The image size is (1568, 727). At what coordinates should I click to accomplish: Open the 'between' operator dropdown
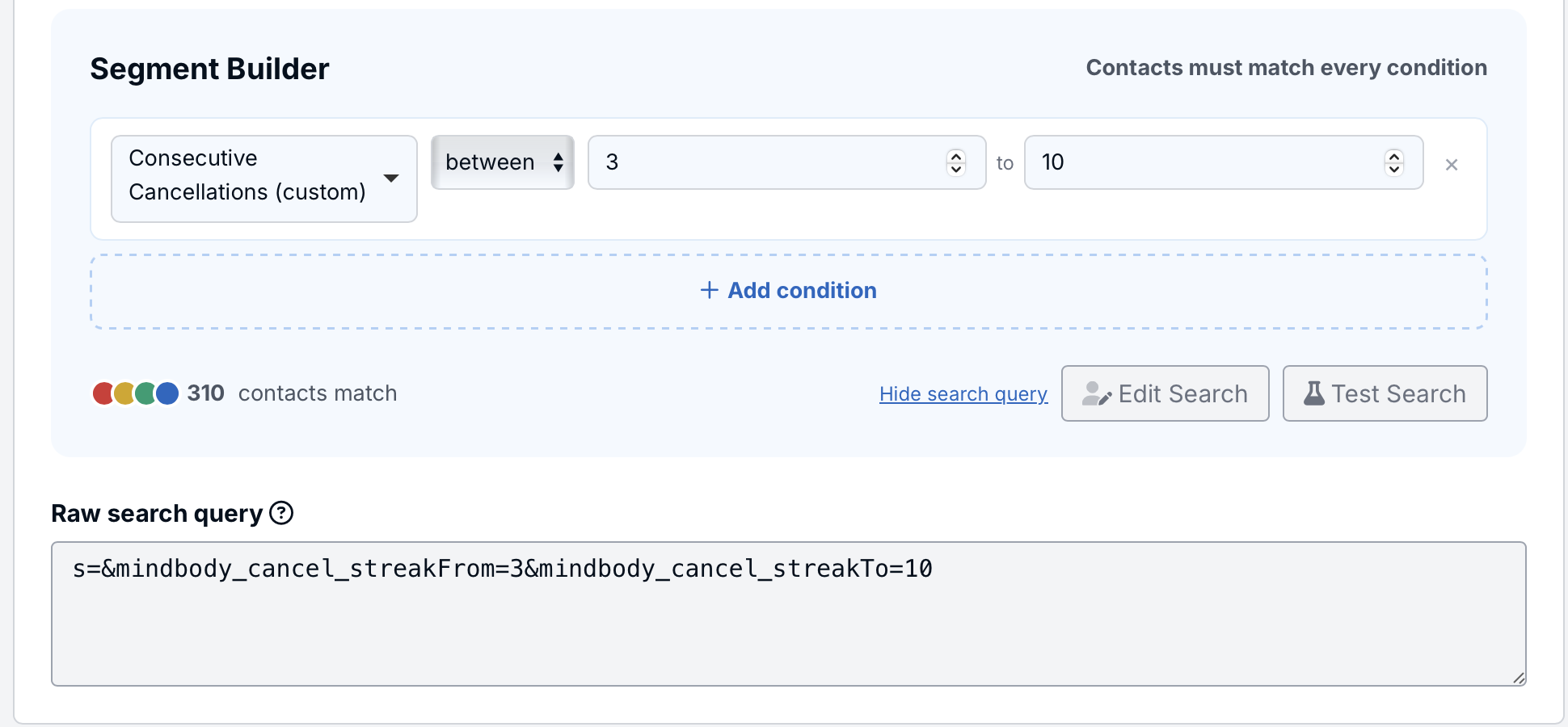[503, 162]
